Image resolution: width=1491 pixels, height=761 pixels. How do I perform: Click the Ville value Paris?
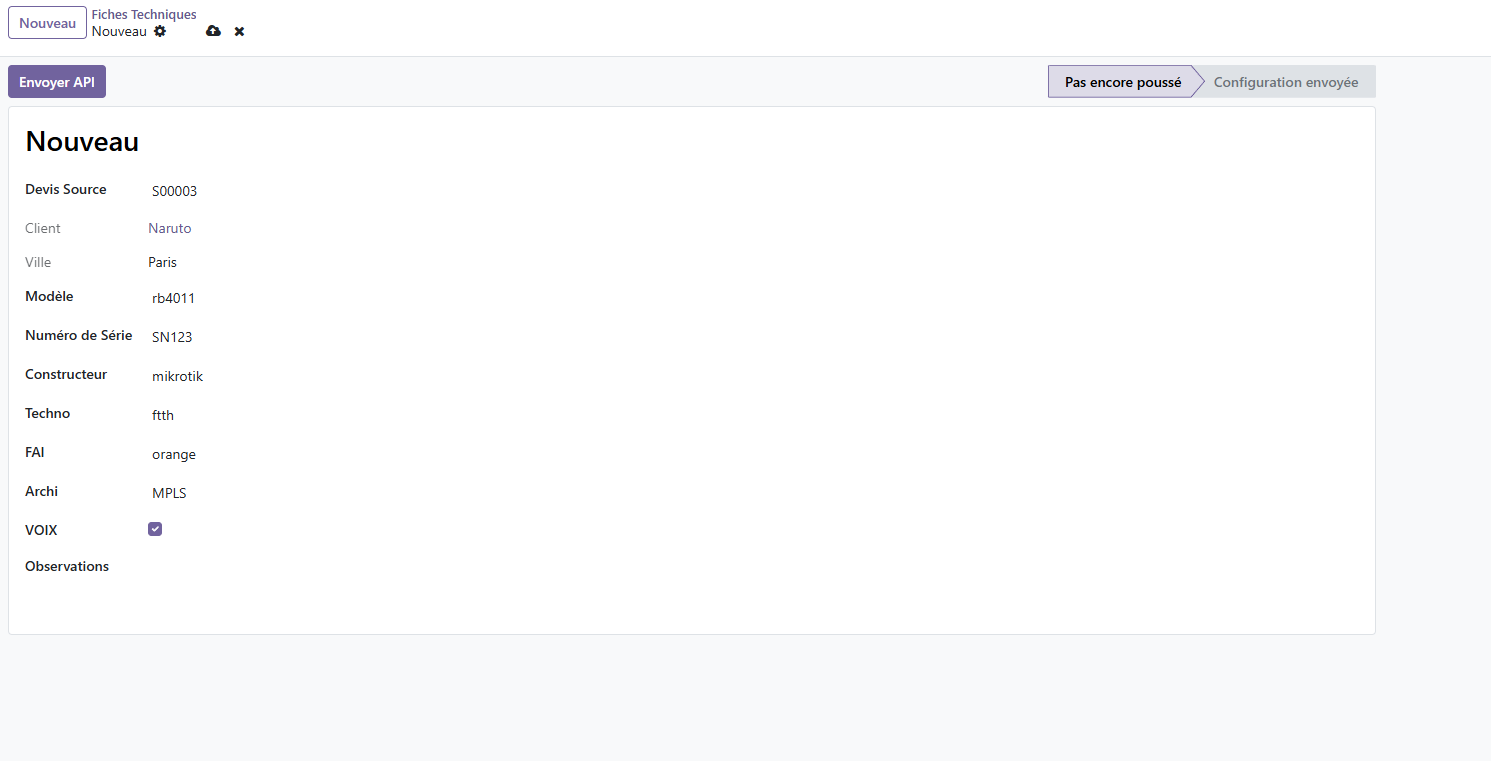point(162,262)
